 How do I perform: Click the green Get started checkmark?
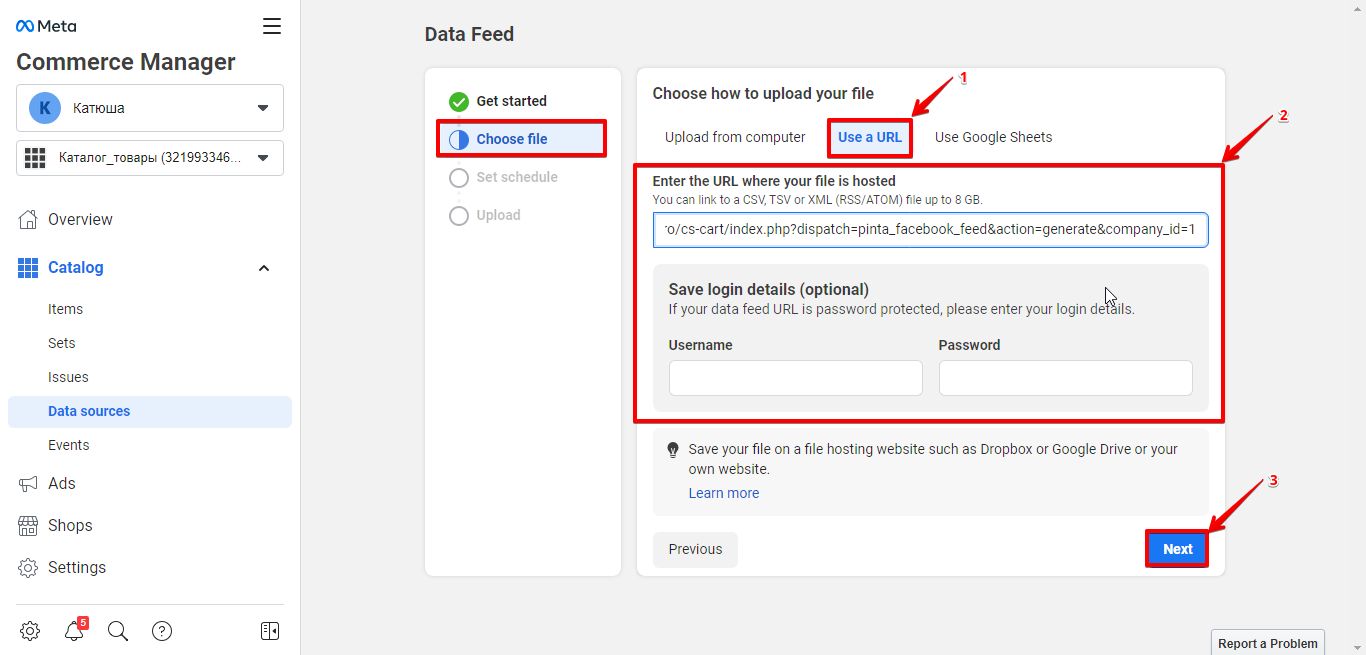[x=459, y=101]
